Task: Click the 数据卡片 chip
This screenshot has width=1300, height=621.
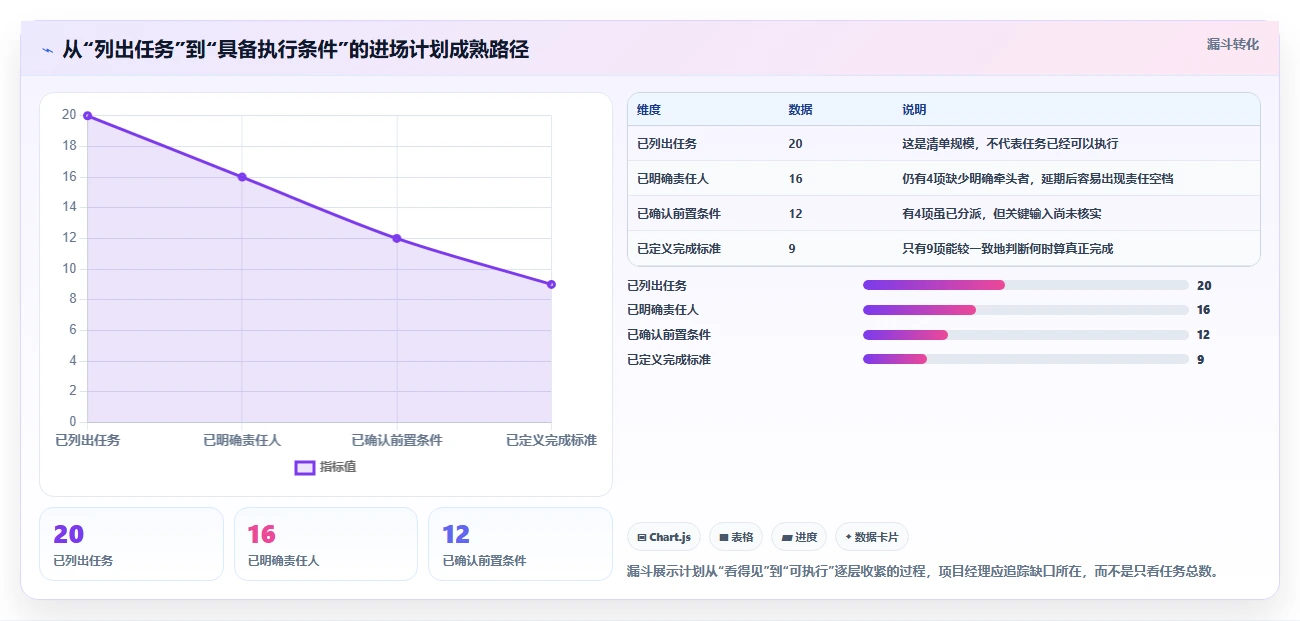Action: coord(871,537)
